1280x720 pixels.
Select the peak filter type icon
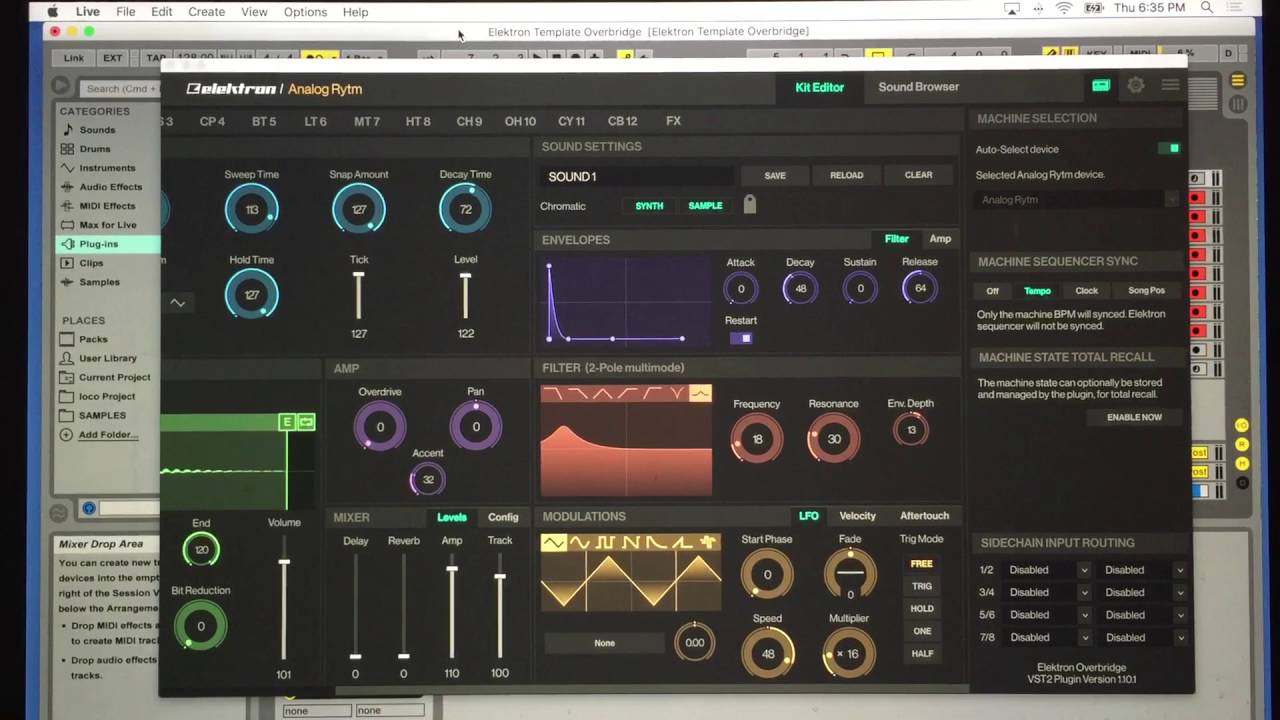pos(700,394)
